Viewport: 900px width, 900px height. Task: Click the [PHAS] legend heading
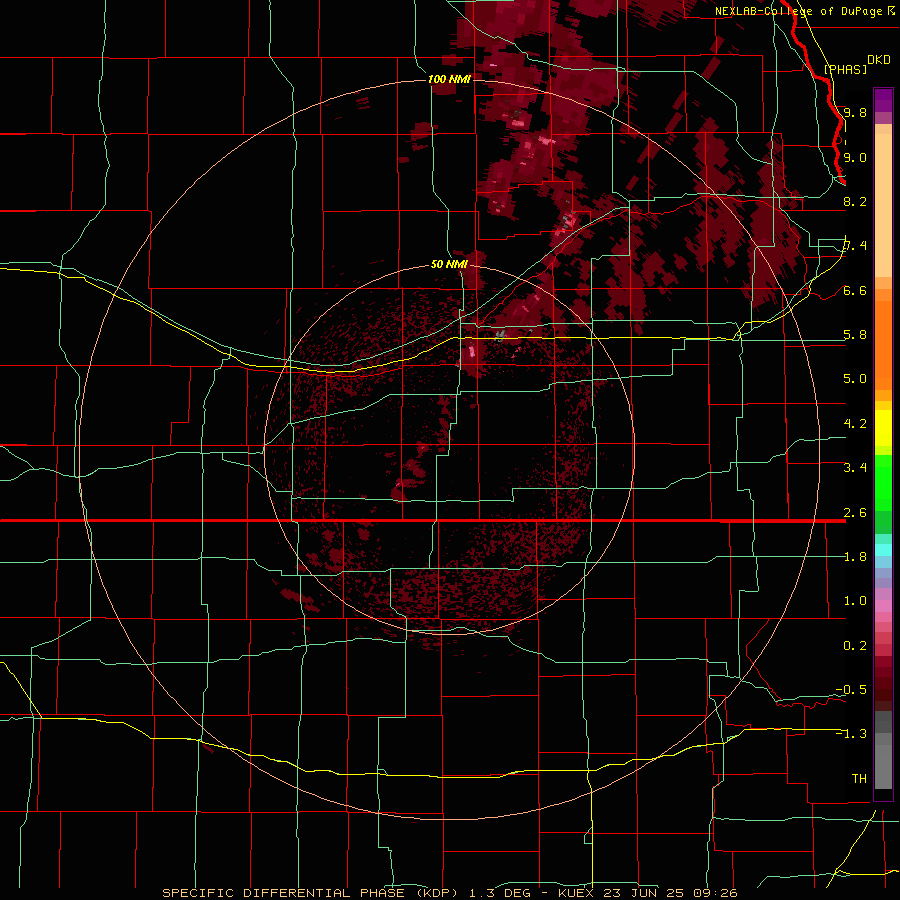point(845,69)
